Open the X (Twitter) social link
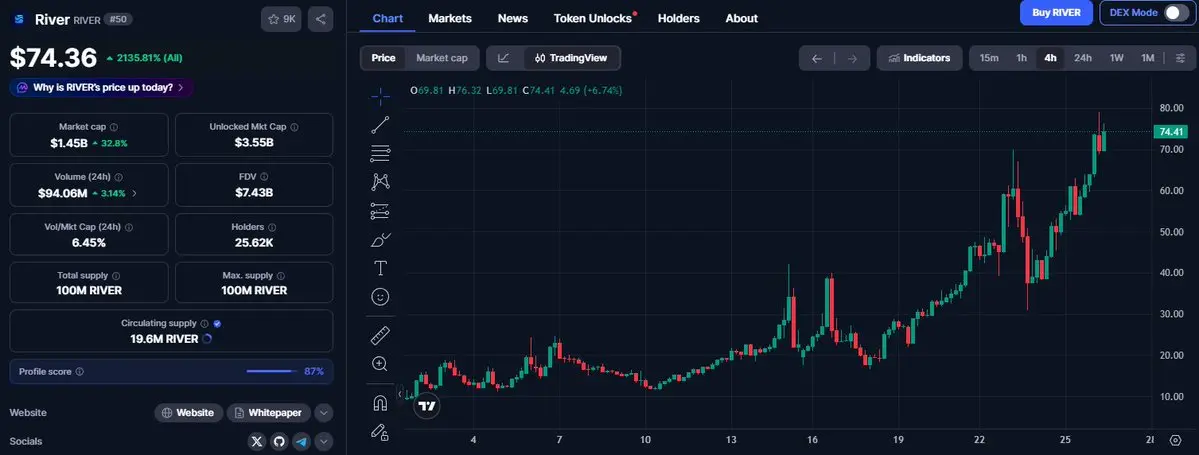This screenshot has height=455, width=1199. pyautogui.click(x=257, y=441)
